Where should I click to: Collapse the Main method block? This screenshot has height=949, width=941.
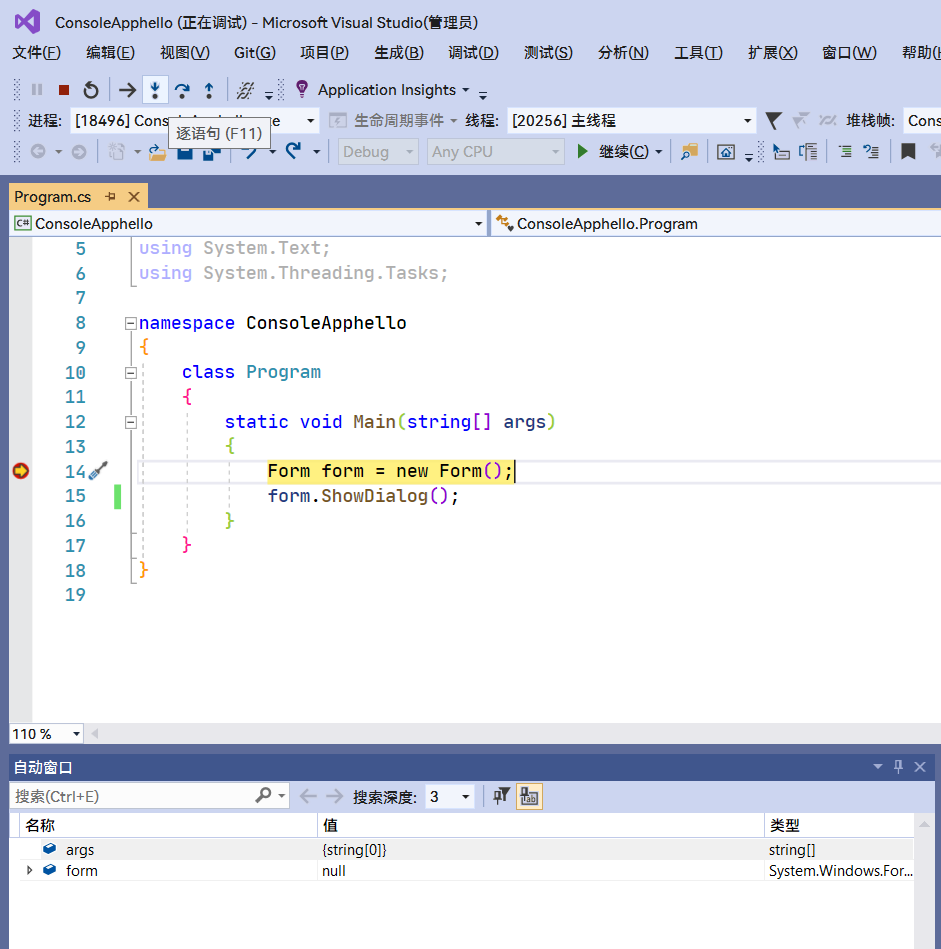[130, 422]
